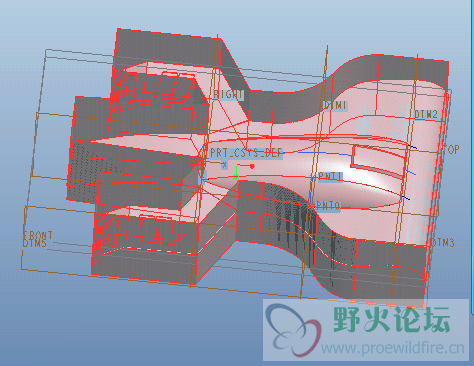Select the DTM2 datum plane label
Viewport: 474px width, 366px height.
point(426,114)
